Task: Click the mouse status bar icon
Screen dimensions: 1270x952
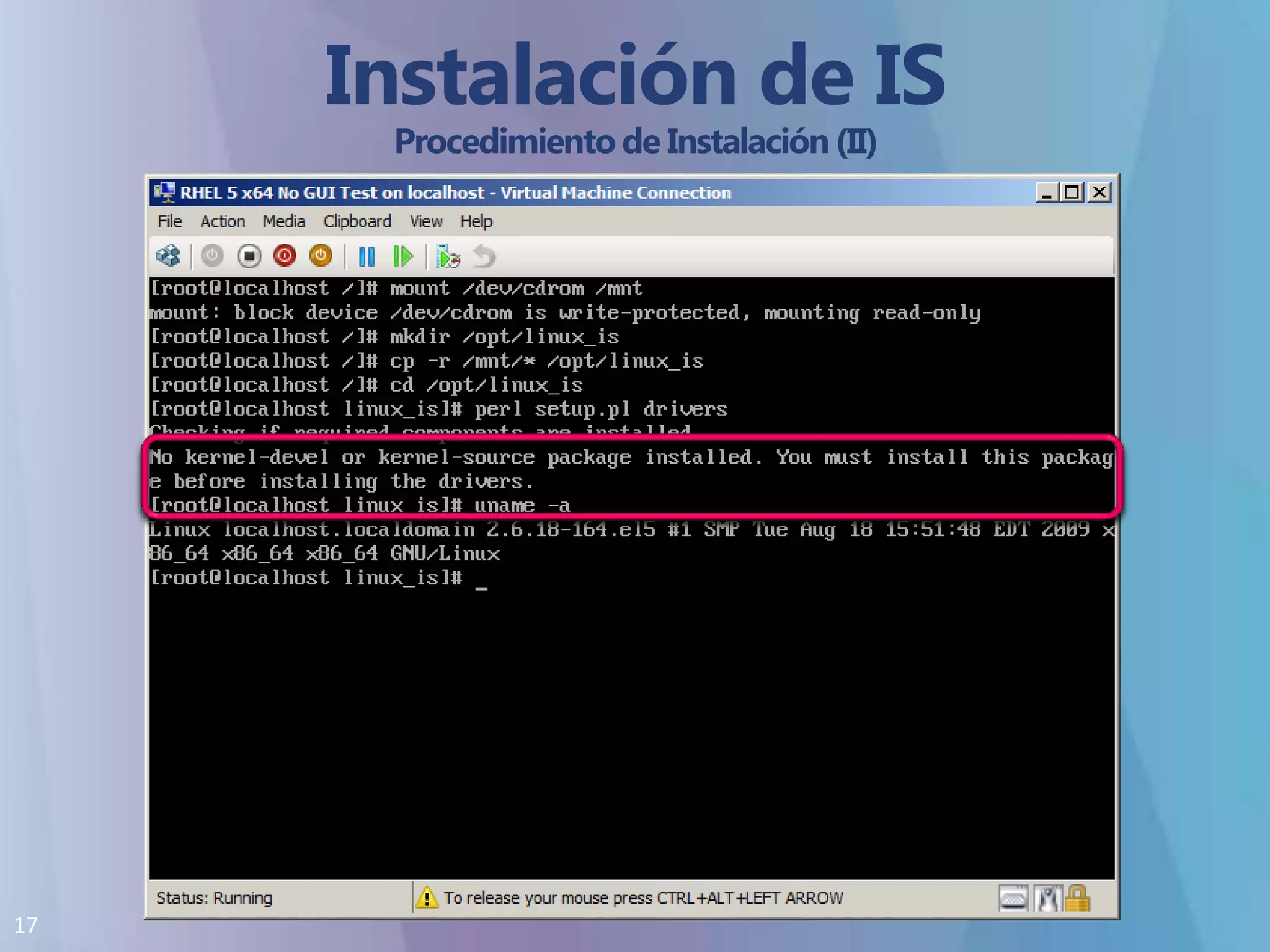Action: pos(1047,898)
